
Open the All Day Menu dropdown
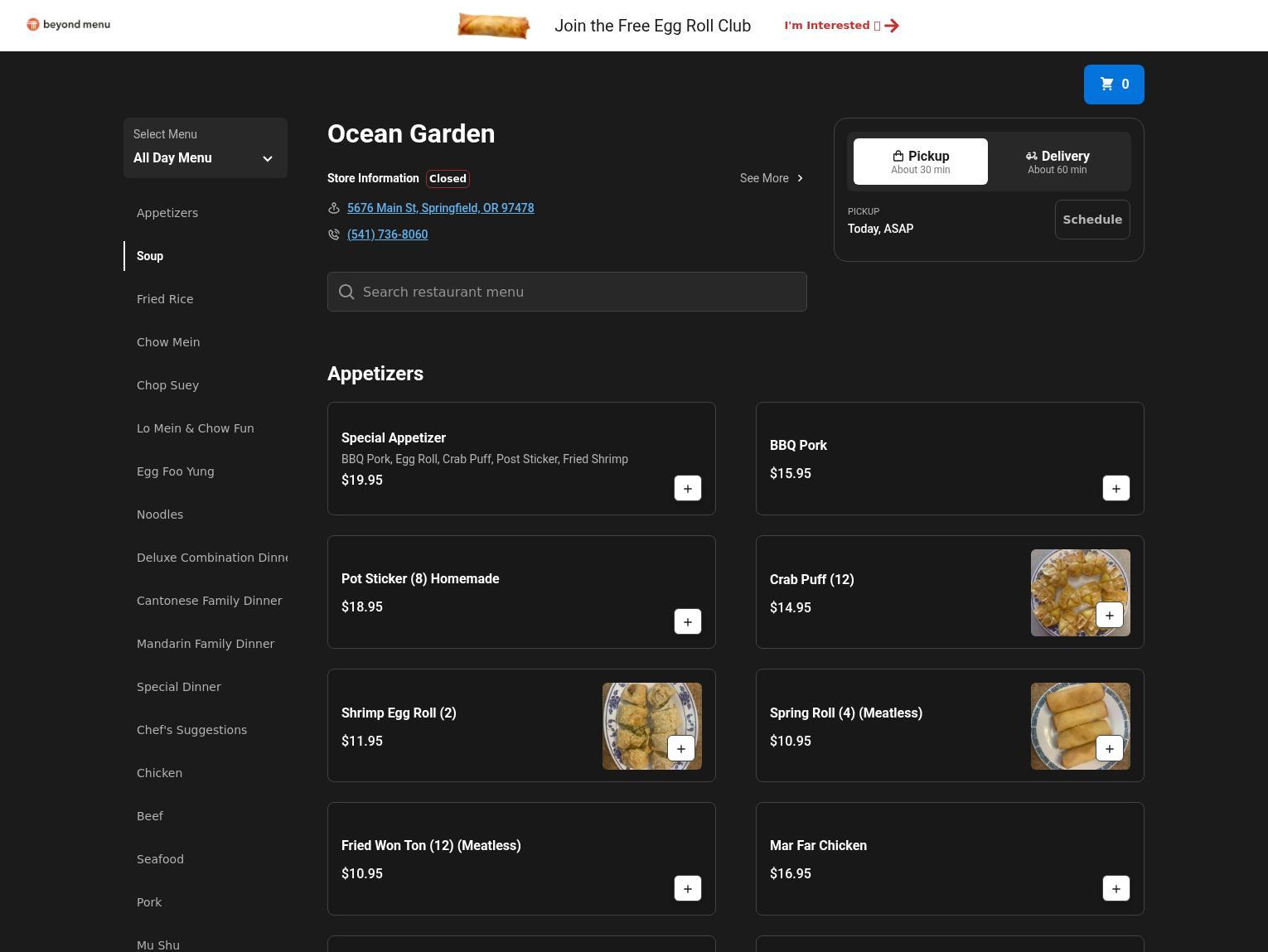point(205,148)
